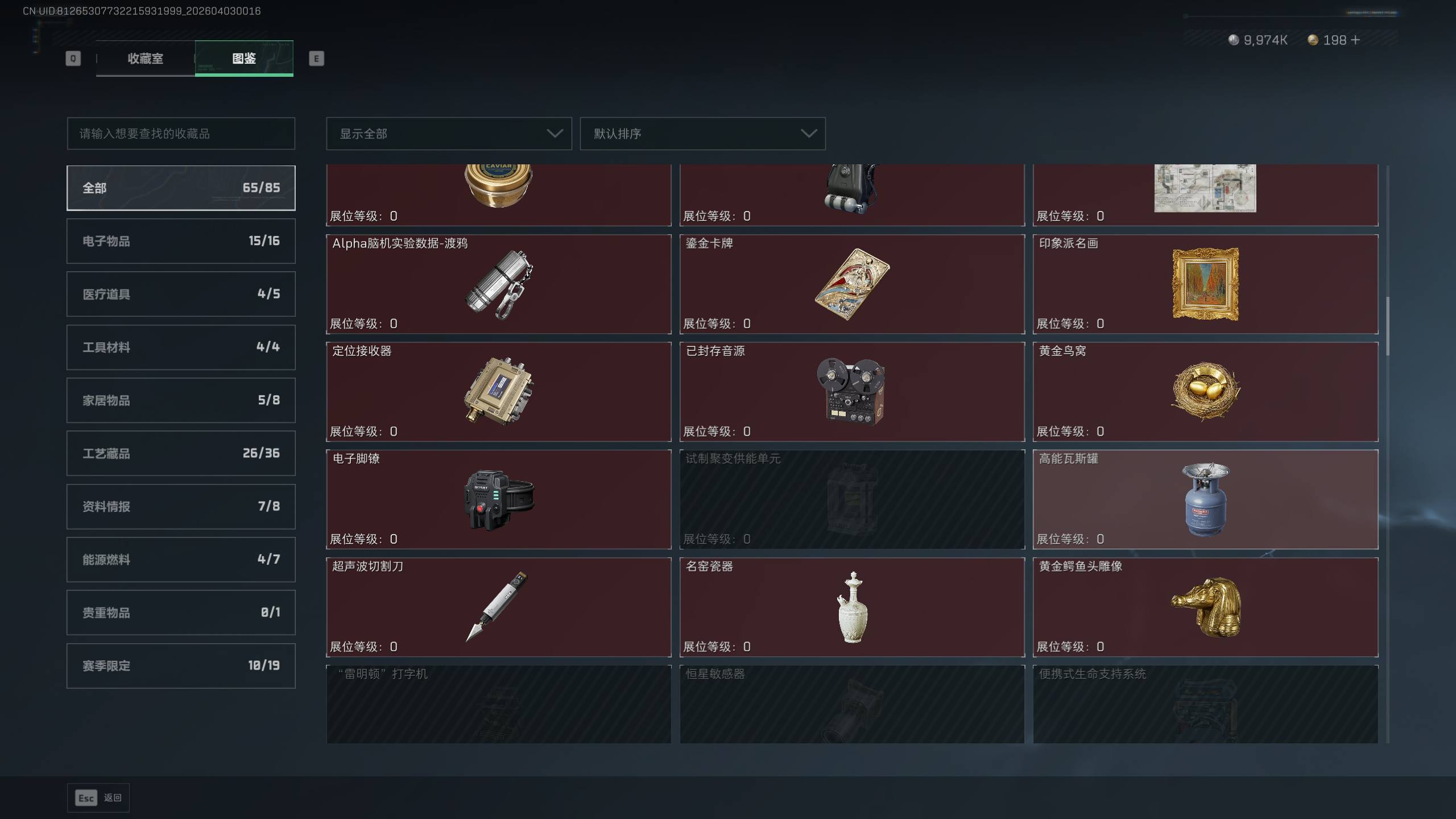Image resolution: width=1456 pixels, height=819 pixels.
Task: Select the 图鉴 tab
Action: tap(244, 58)
